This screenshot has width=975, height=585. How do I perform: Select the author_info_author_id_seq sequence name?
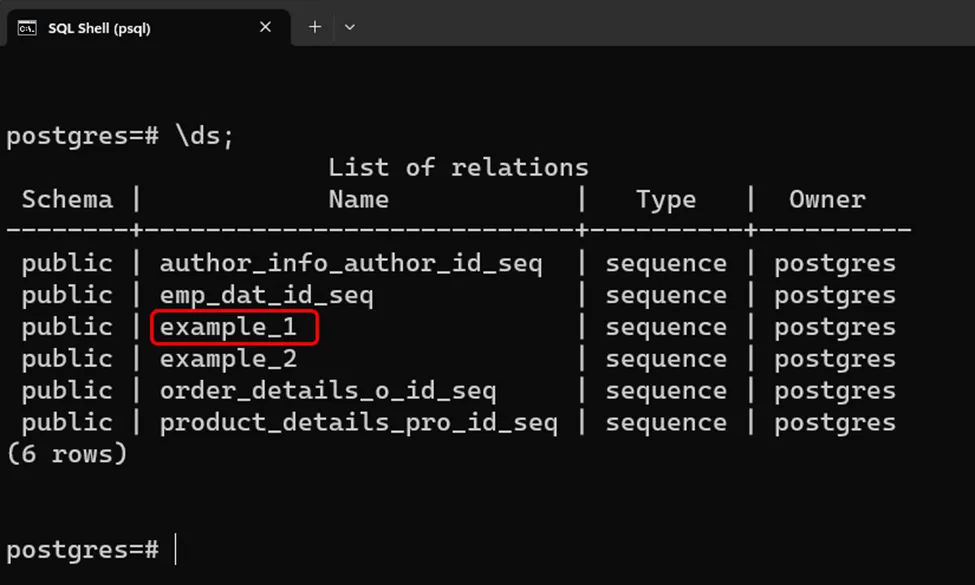click(x=350, y=264)
